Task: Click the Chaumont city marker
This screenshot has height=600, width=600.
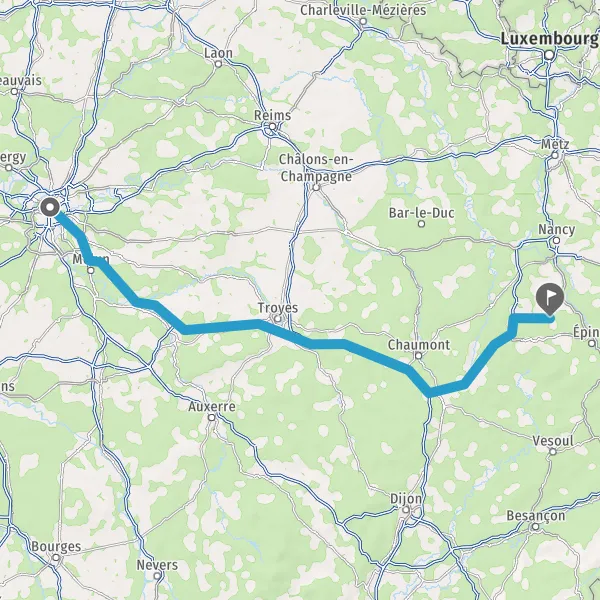Action: pos(419,356)
